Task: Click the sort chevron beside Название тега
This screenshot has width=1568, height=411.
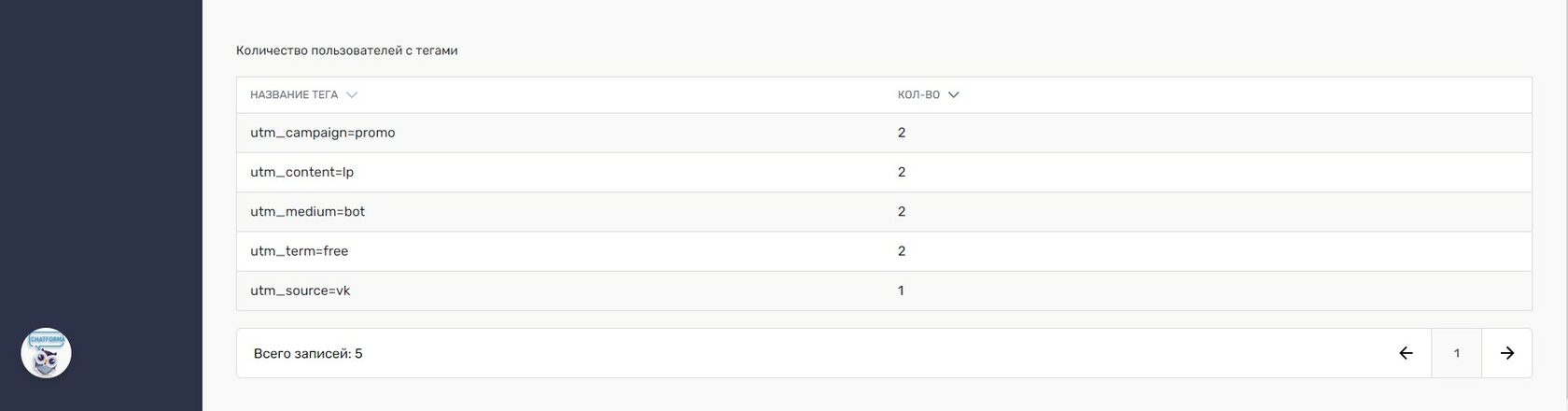Action: (x=351, y=95)
